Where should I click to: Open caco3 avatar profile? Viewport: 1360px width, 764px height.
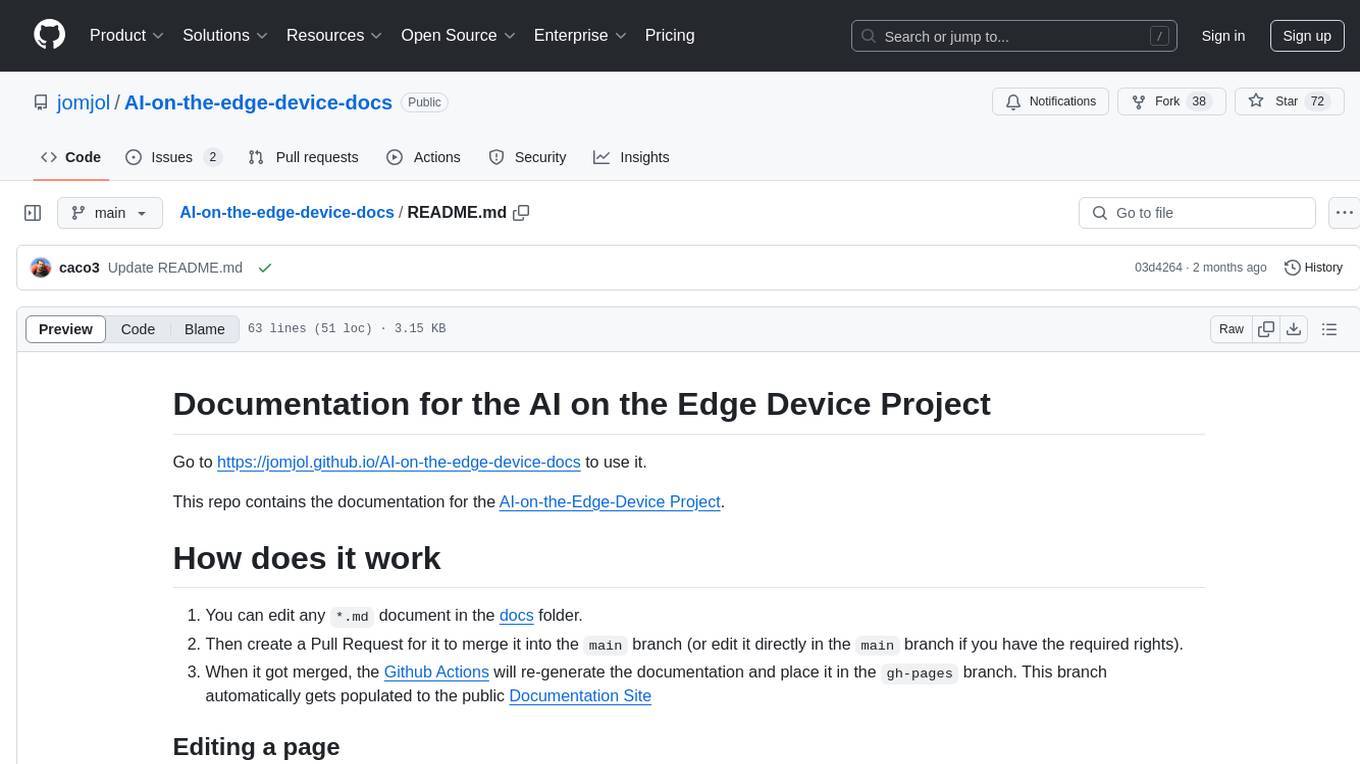(41, 268)
